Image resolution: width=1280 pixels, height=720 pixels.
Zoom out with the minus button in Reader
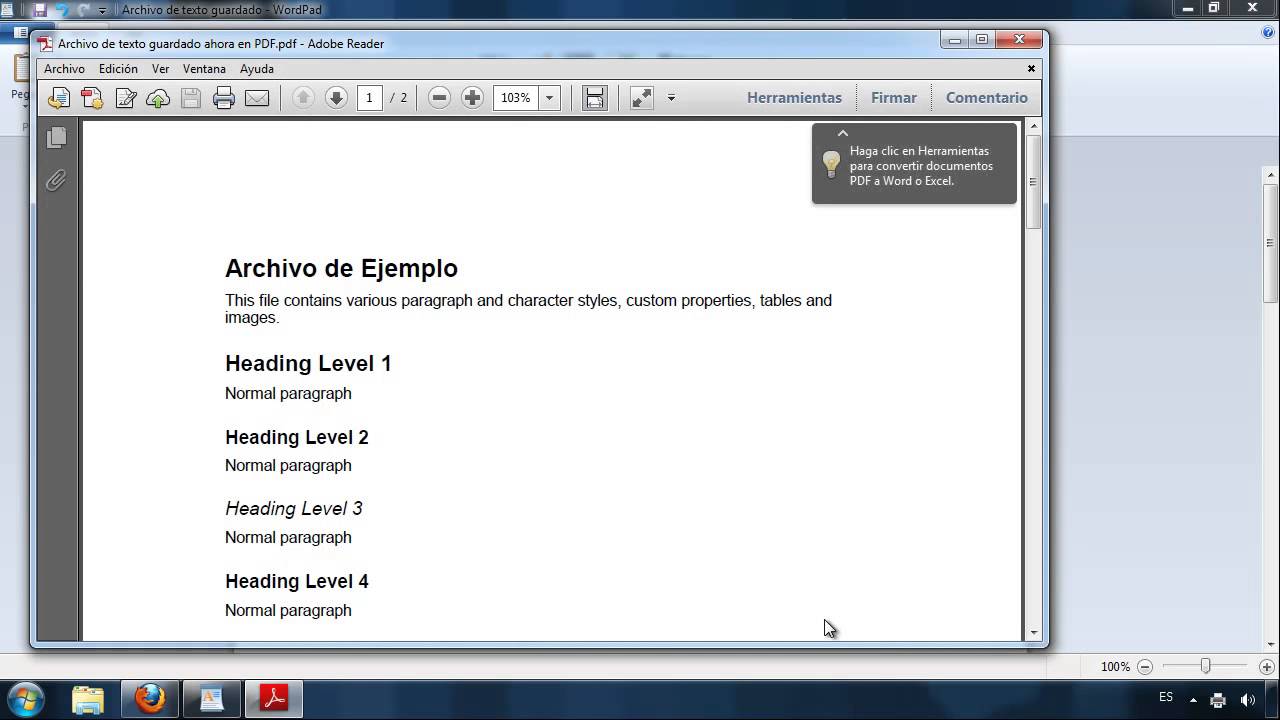click(x=439, y=98)
